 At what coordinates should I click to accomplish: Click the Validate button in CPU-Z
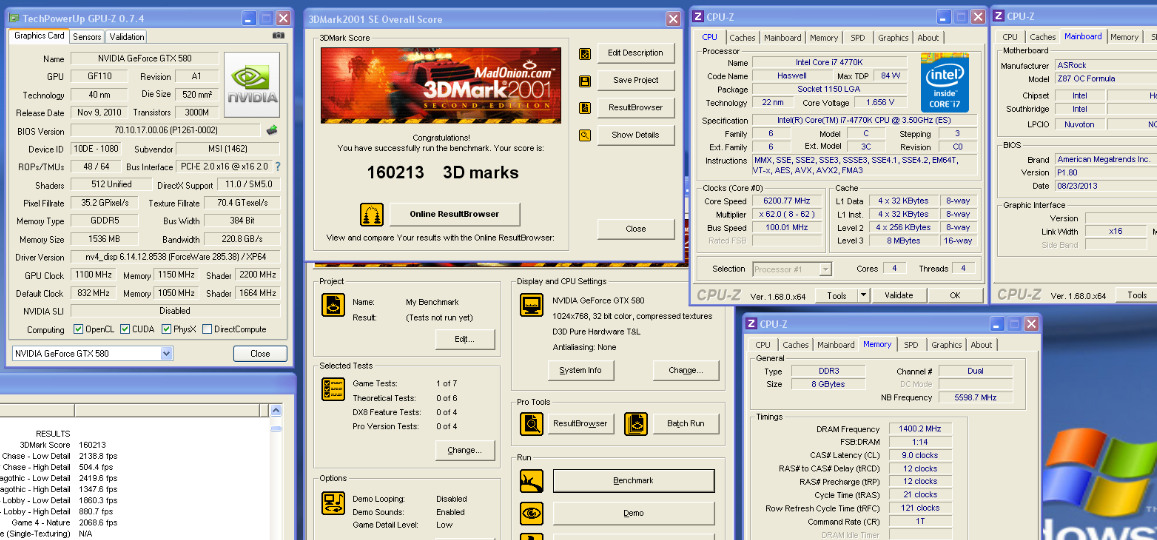point(898,296)
